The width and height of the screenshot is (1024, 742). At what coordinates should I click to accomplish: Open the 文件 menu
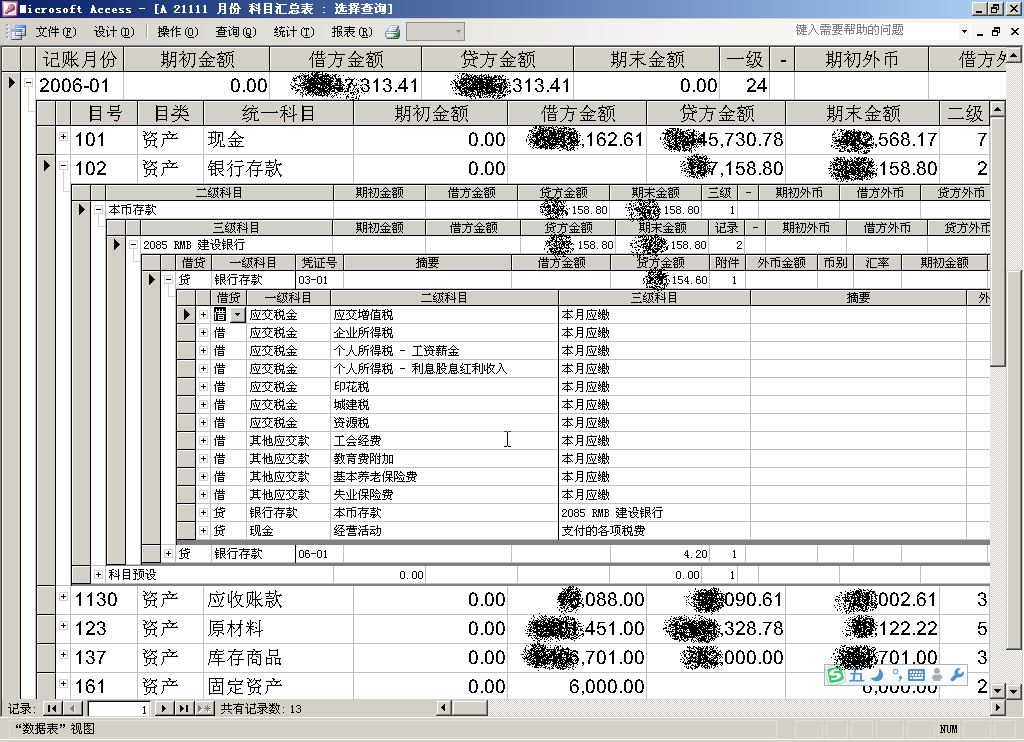coord(55,32)
